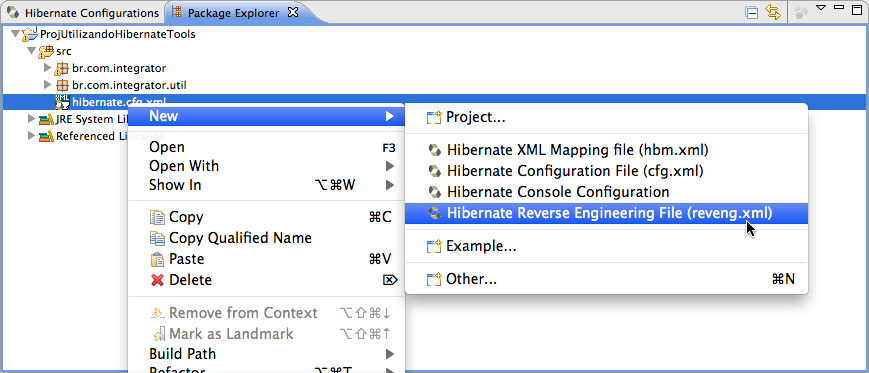
Task: Create Hibernate Configuration File (cfg.xml)
Action: click(606, 171)
